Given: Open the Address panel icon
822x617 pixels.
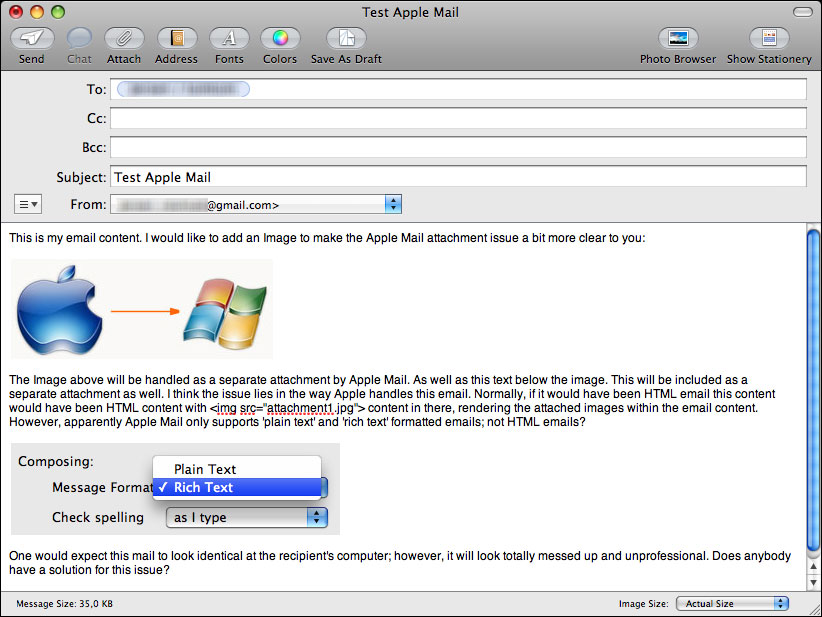Looking at the screenshot, I should click(176, 42).
